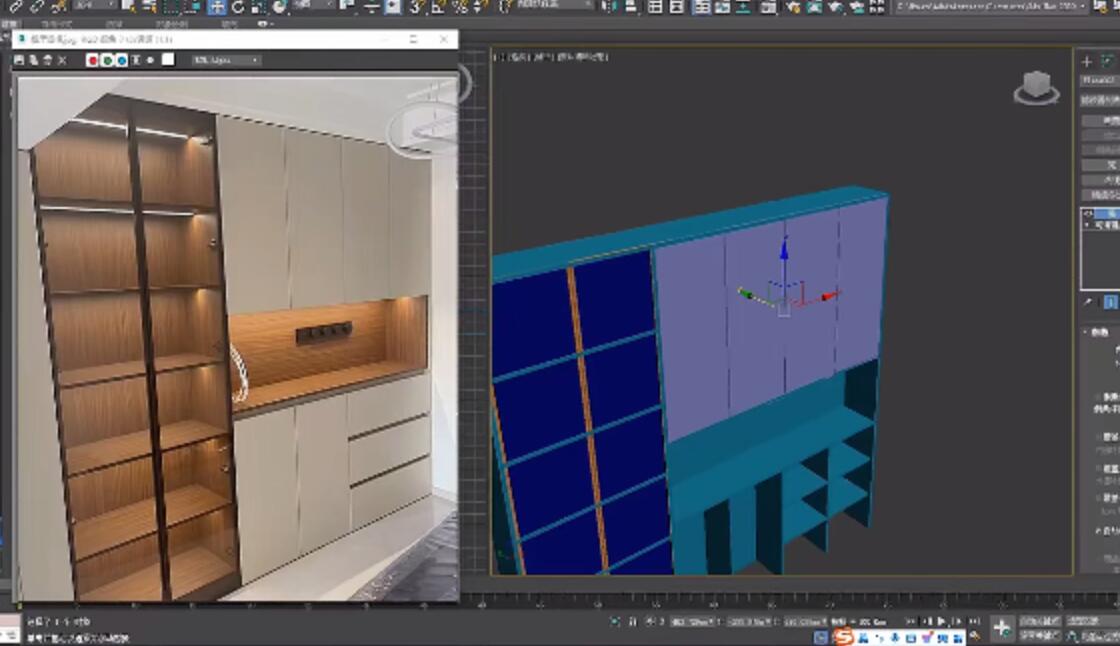Open the selection filter dropdown in toolbar
This screenshot has height=646, width=1120.
(95, 7)
